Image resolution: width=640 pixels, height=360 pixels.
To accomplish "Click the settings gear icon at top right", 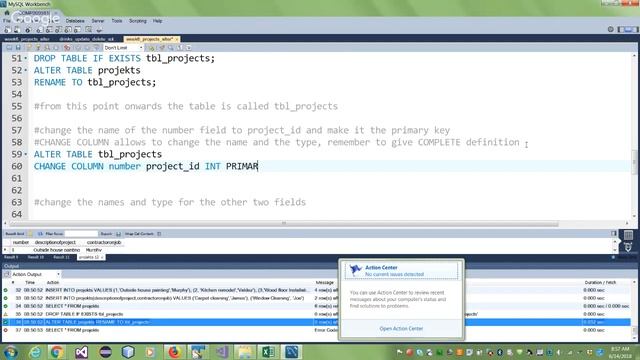I will click(x=611, y=29).
